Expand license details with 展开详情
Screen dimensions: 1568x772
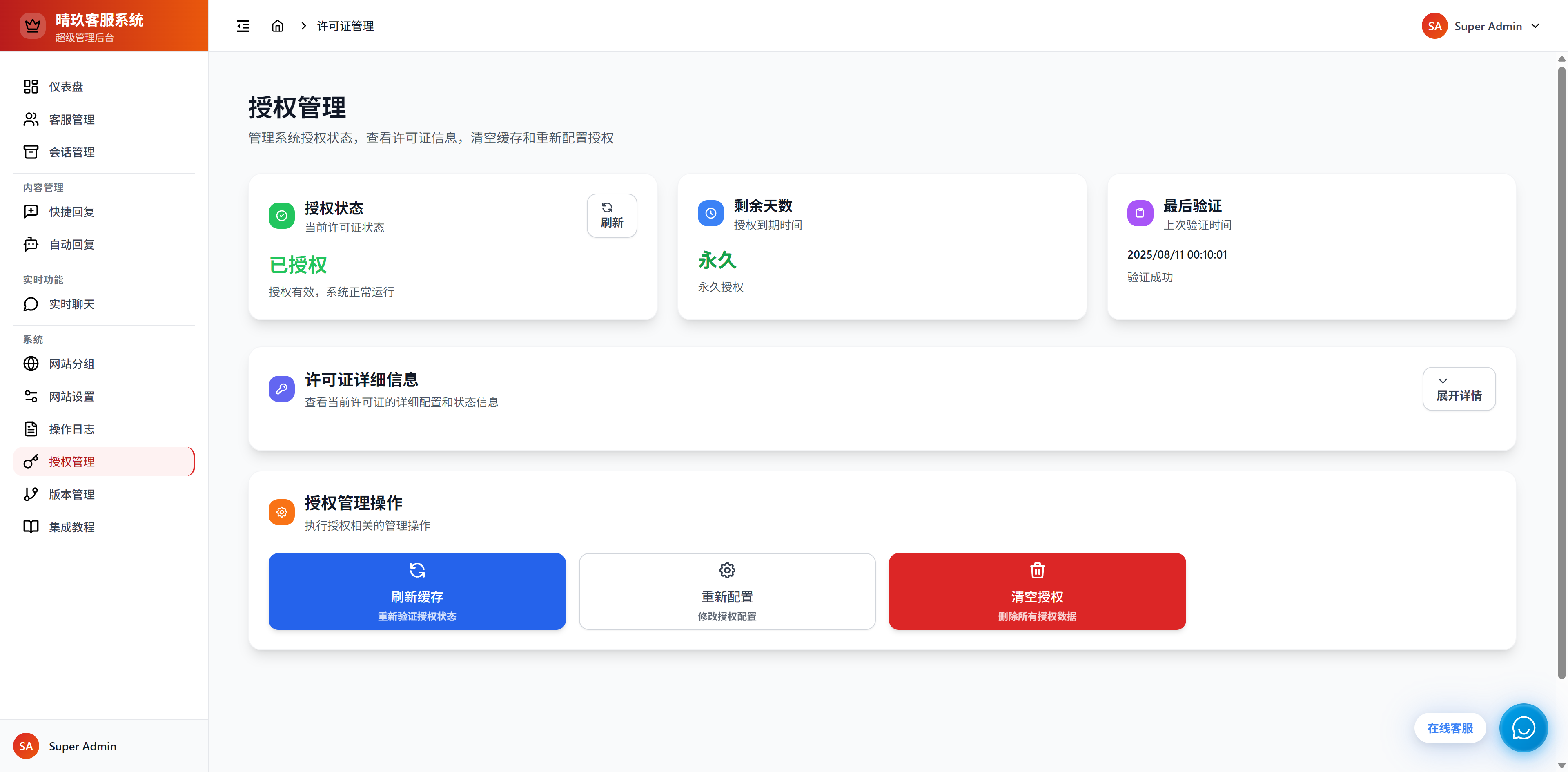pos(1459,388)
